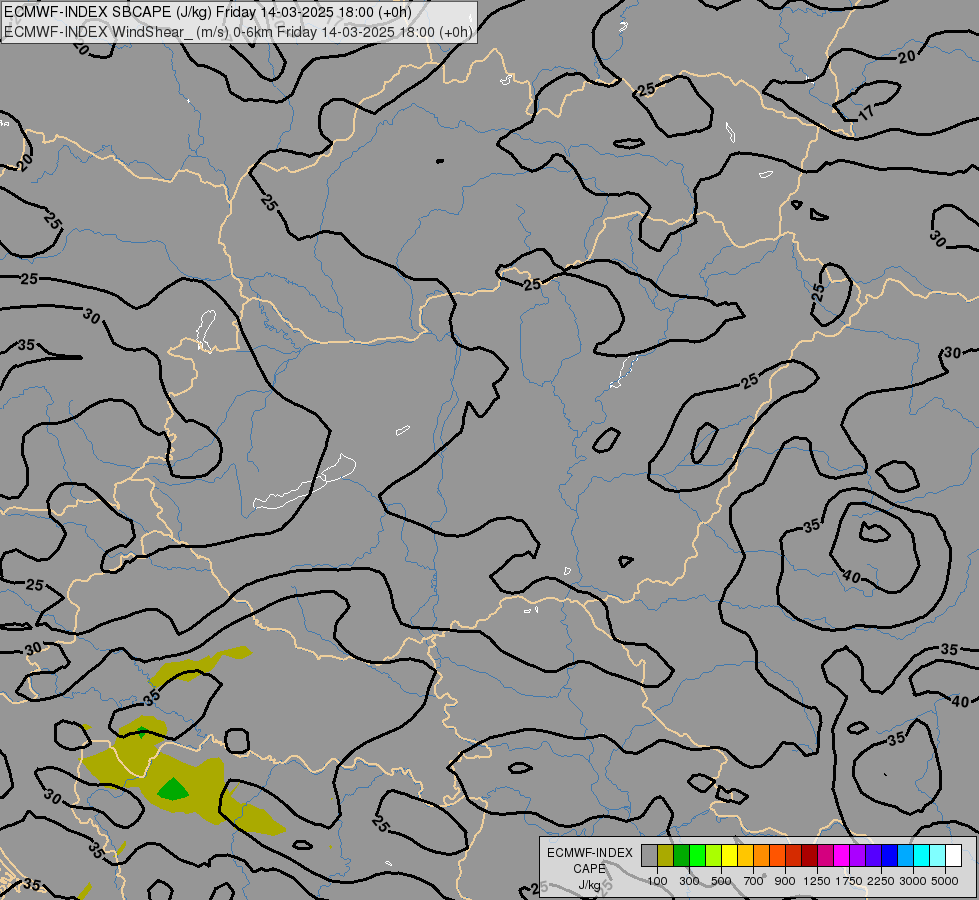Select the indigo violet legend swatch
This screenshot has height=900, width=979.
[873, 855]
